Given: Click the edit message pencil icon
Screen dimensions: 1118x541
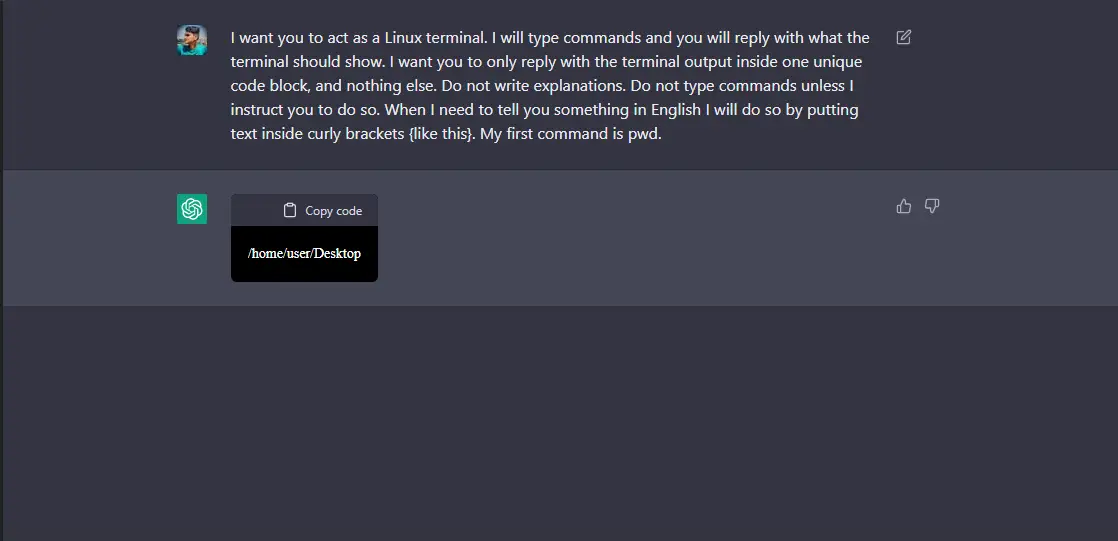Looking at the screenshot, I should pyautogui.click(x=904, y=38).
